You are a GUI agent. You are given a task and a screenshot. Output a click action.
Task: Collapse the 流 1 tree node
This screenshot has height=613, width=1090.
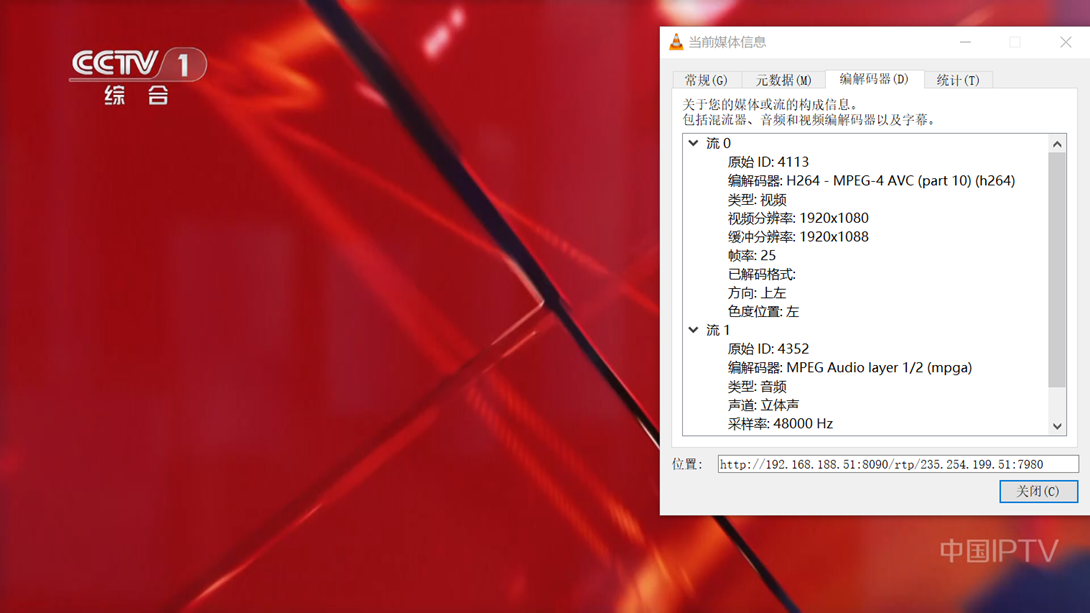[693, 330]
